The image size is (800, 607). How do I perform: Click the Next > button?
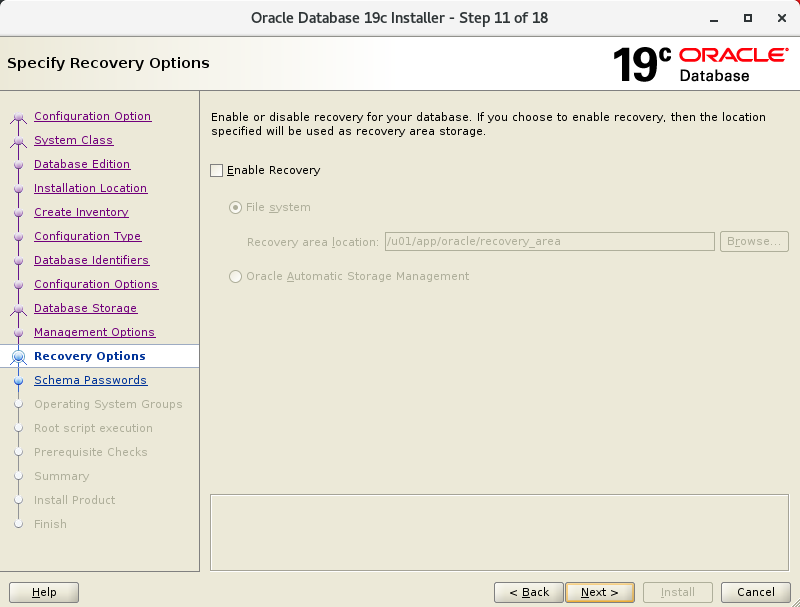point(600,592)
